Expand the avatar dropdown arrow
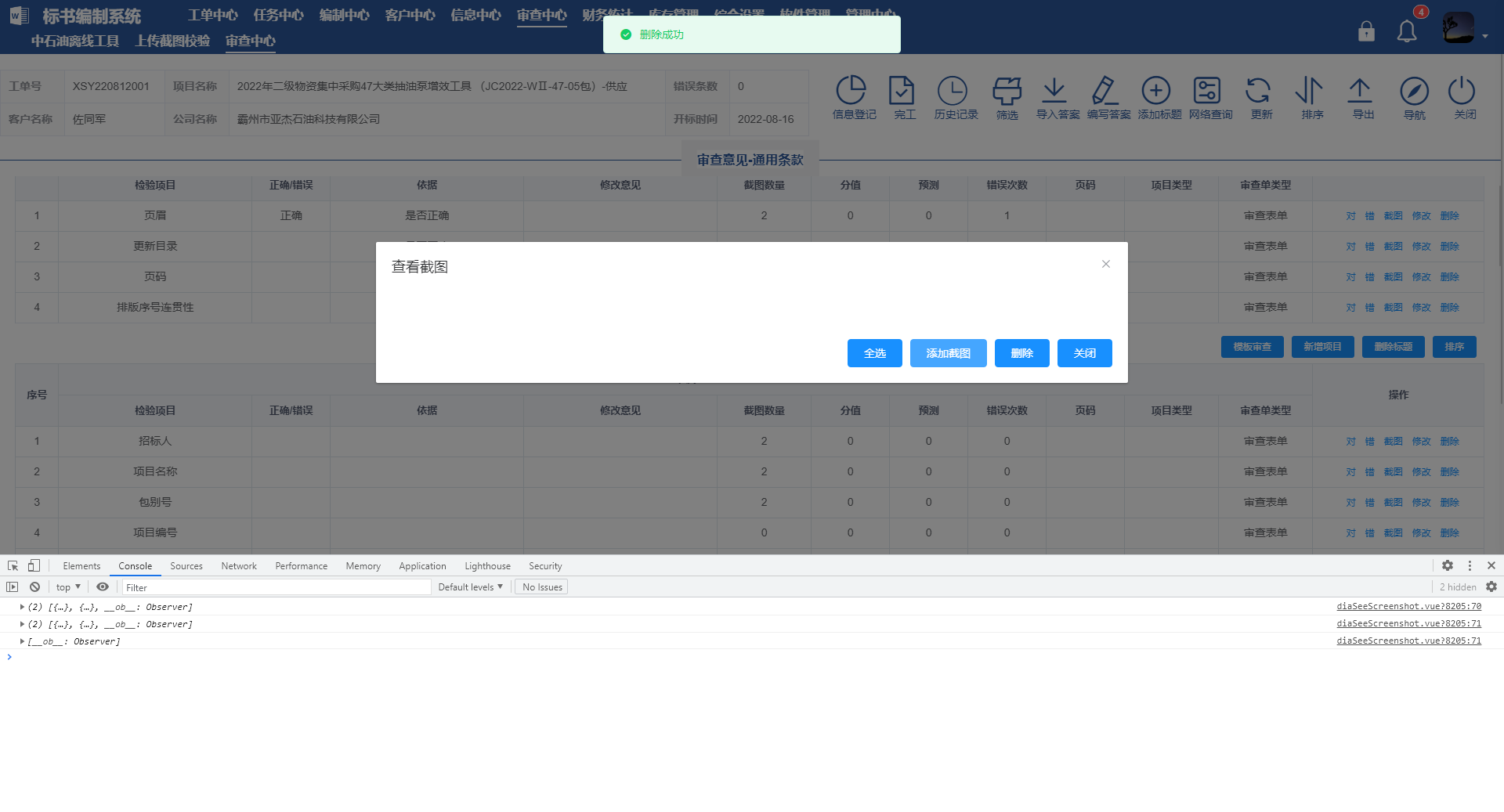 (1485, 36)
